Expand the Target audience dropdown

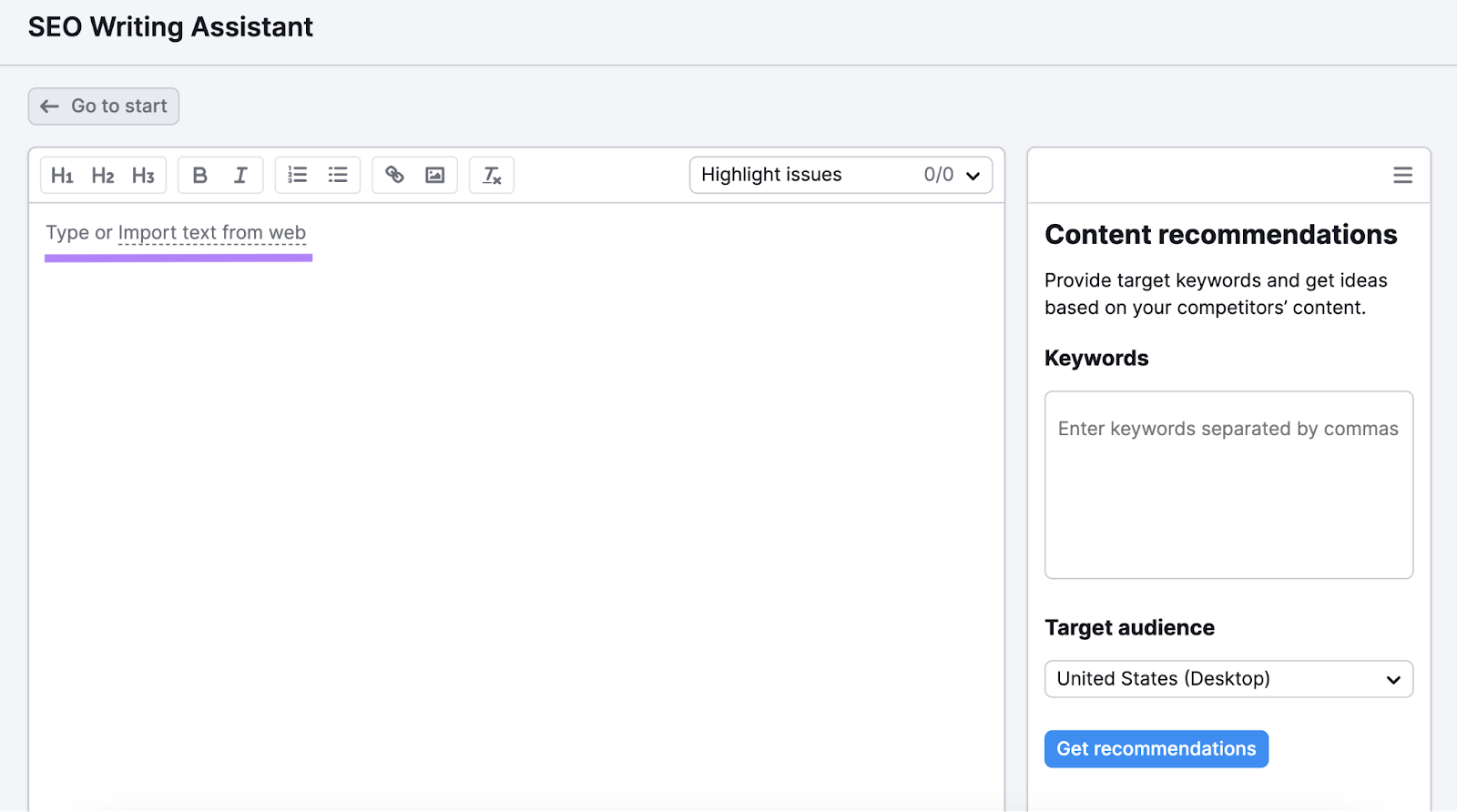coord(1228,679)
